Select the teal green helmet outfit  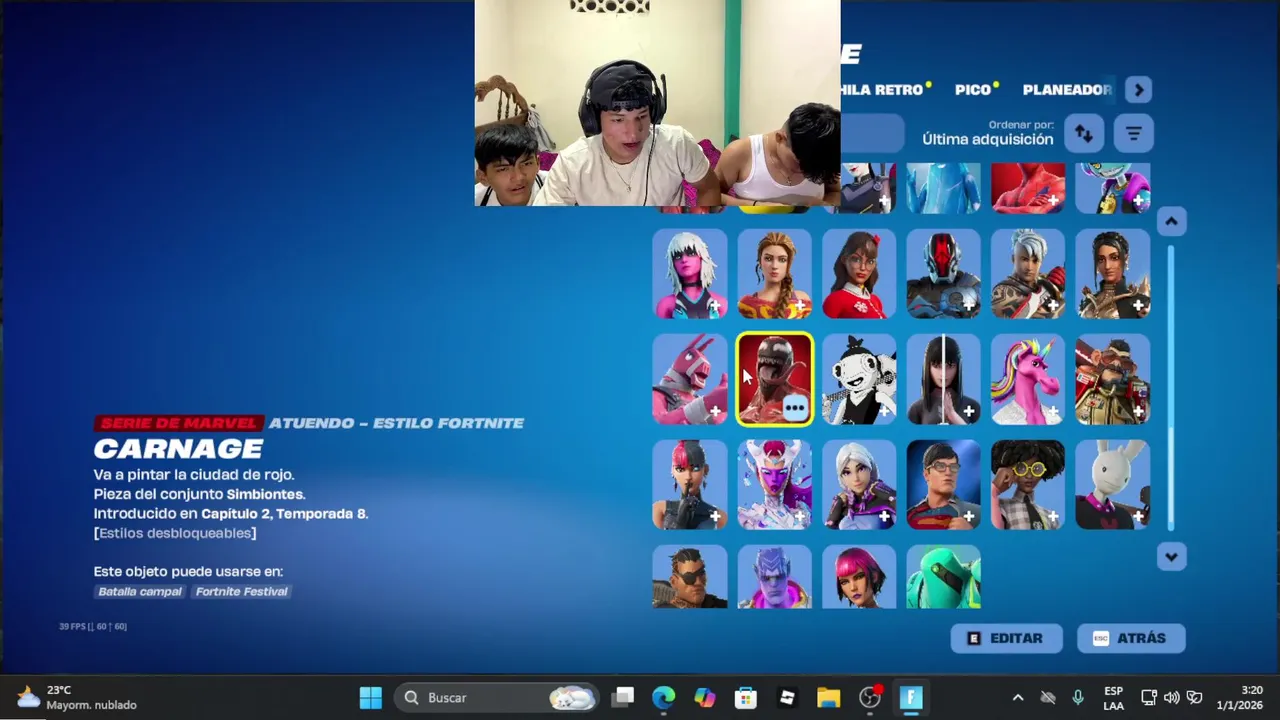coord(944,577)
